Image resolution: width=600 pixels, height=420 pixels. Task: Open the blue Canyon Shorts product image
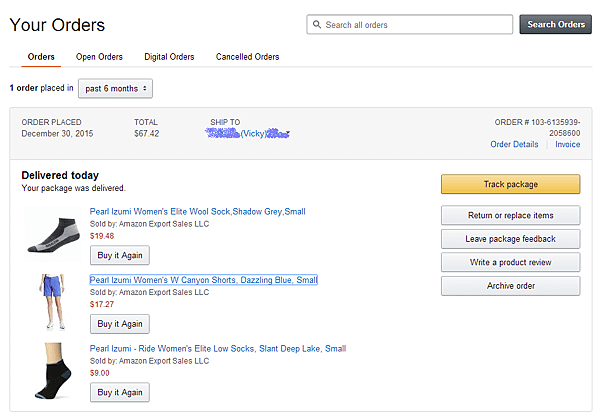tap(53, 302)
